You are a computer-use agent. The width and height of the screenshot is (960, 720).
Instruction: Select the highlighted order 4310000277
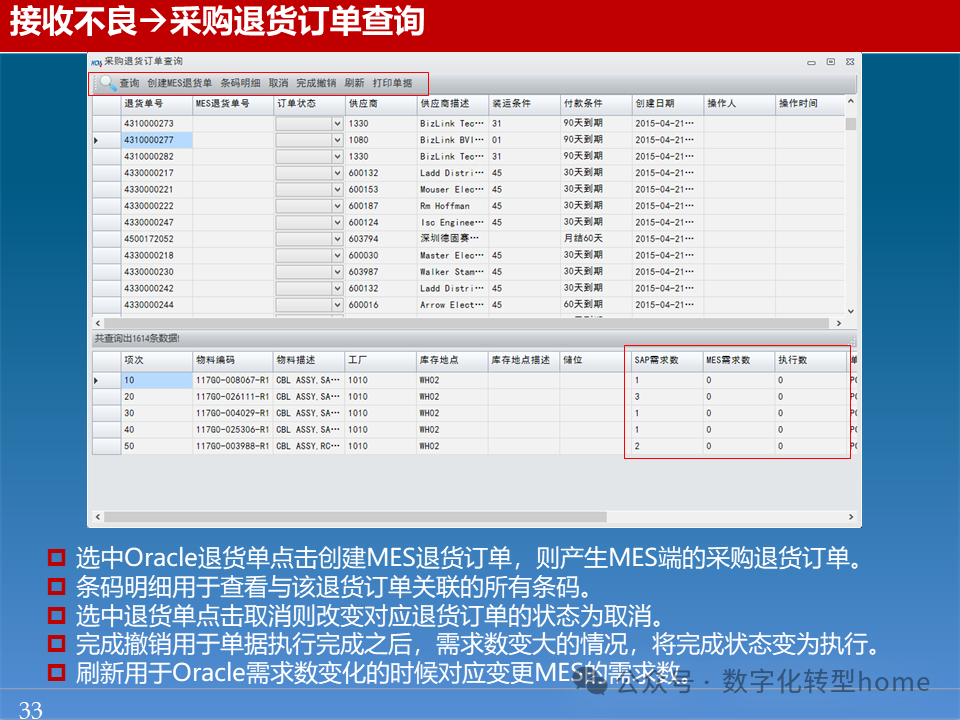coord(157,140)
